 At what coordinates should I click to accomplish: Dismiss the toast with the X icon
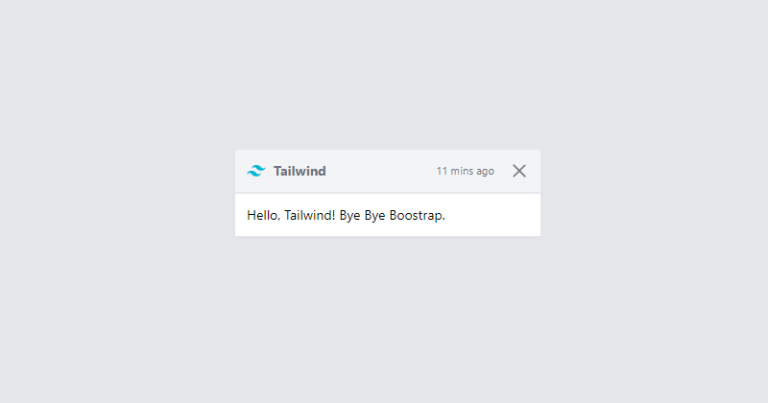coord(519,171)
